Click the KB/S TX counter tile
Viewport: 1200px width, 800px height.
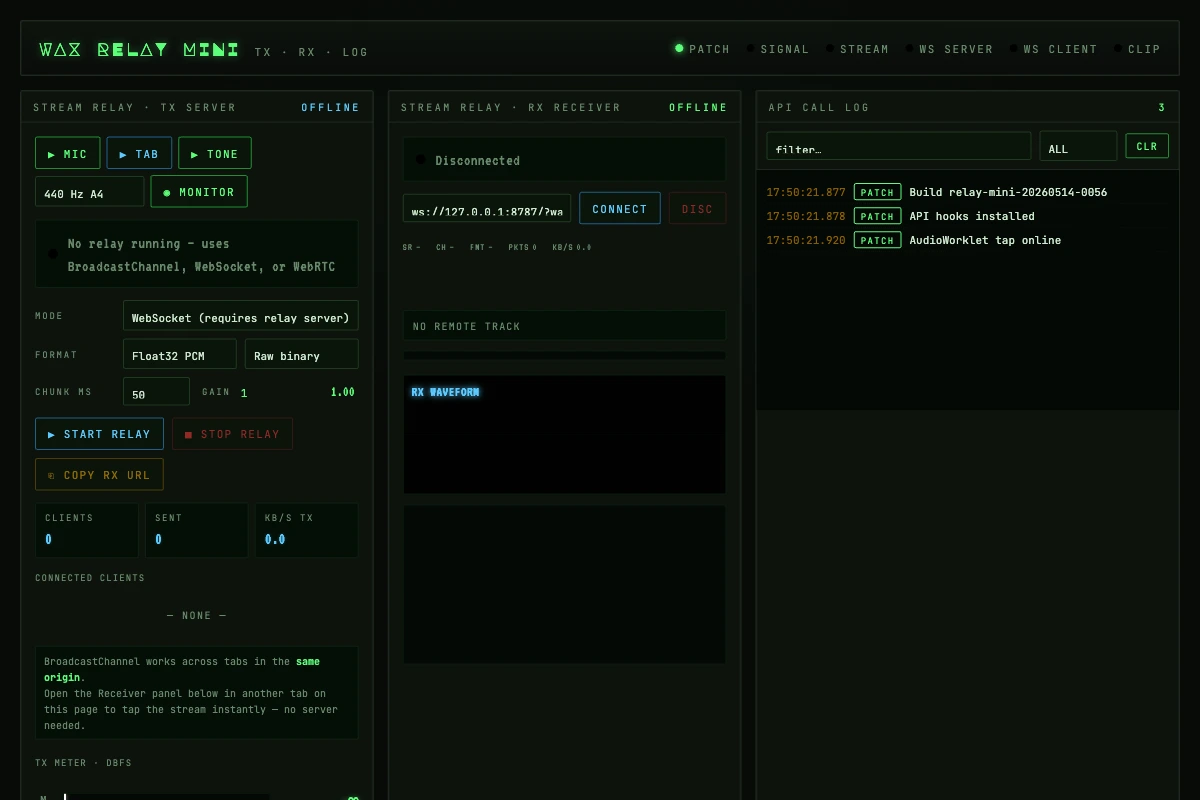(x=307, y=530)
